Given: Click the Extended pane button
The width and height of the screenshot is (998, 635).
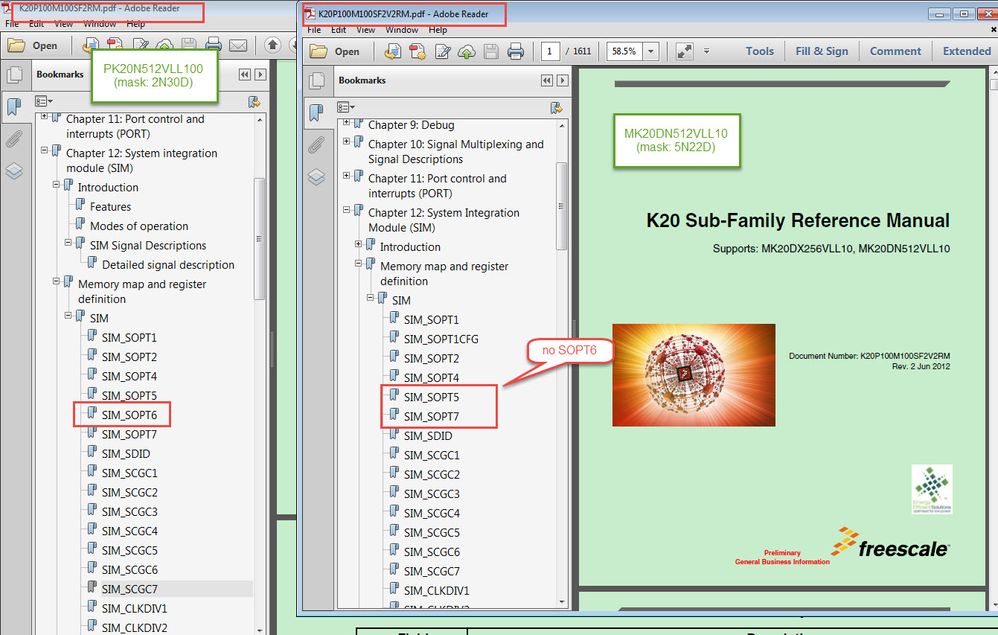Looking at the screenshot, I should (x=966, y=51).
